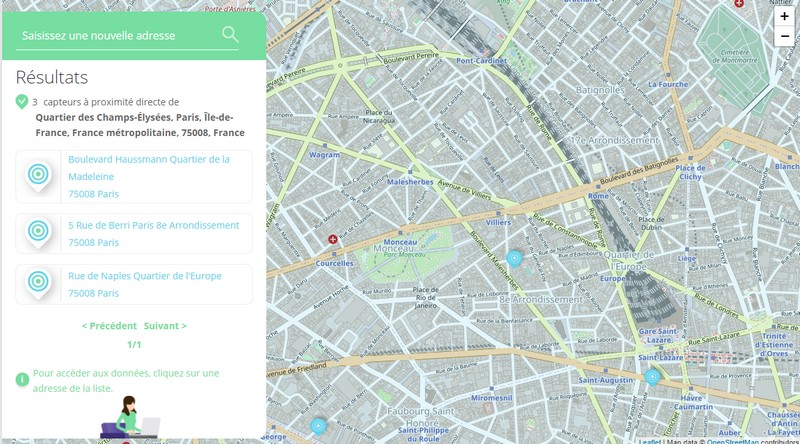Click sensor icon beside 5 Rue de Berri
This screenshot has width=800, height=444.
coord(38,233)
